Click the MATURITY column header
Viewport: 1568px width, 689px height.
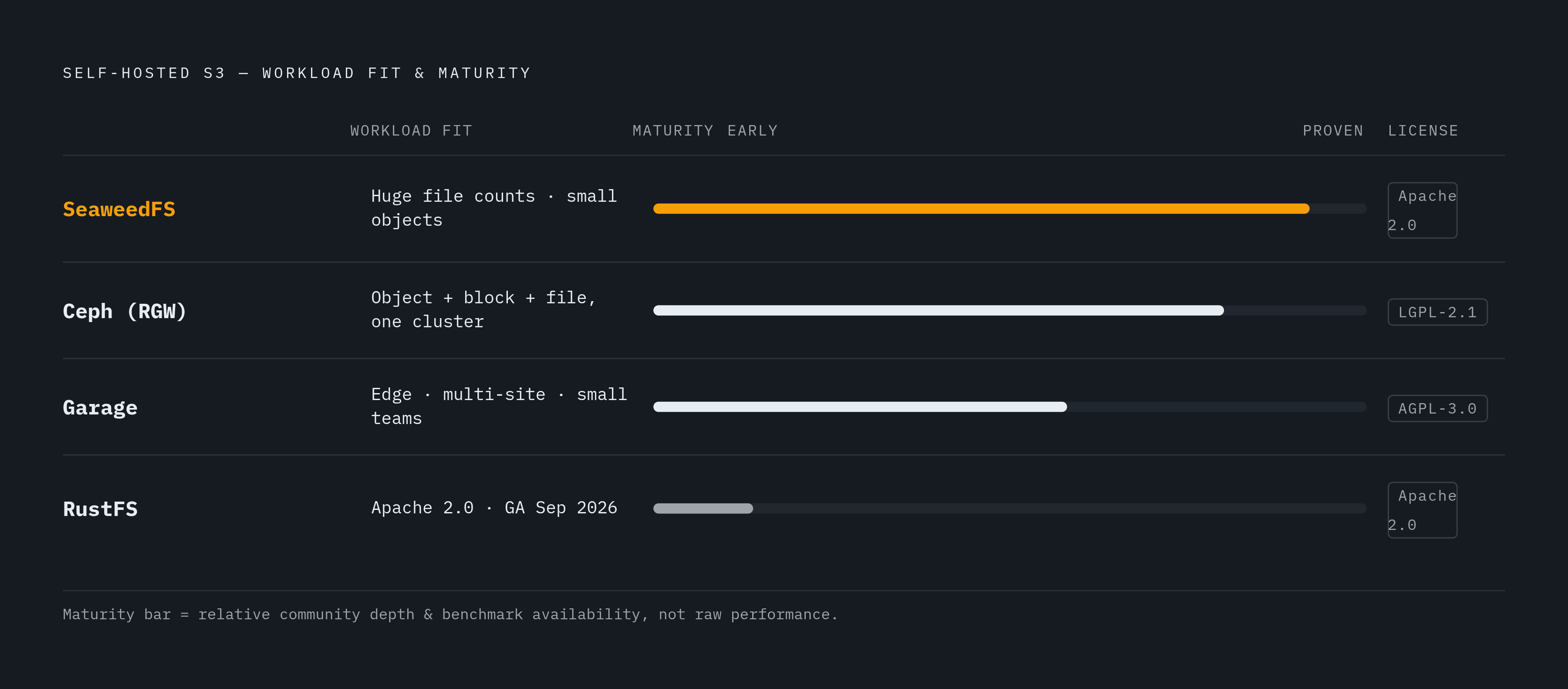pos(672,131)
